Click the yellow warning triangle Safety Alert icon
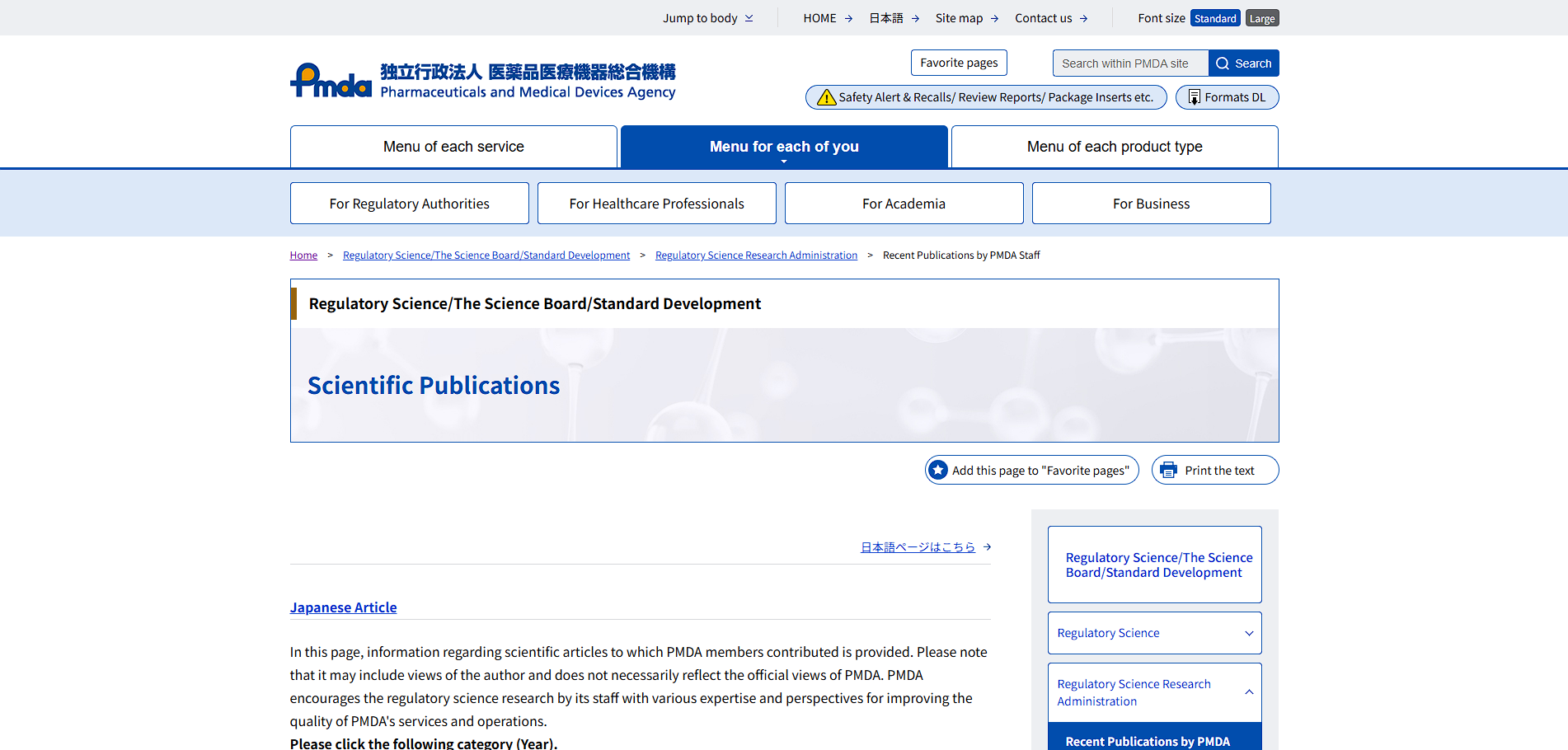Image resolution: width=1568 pixels, height=750 pixels. point(826,98)
